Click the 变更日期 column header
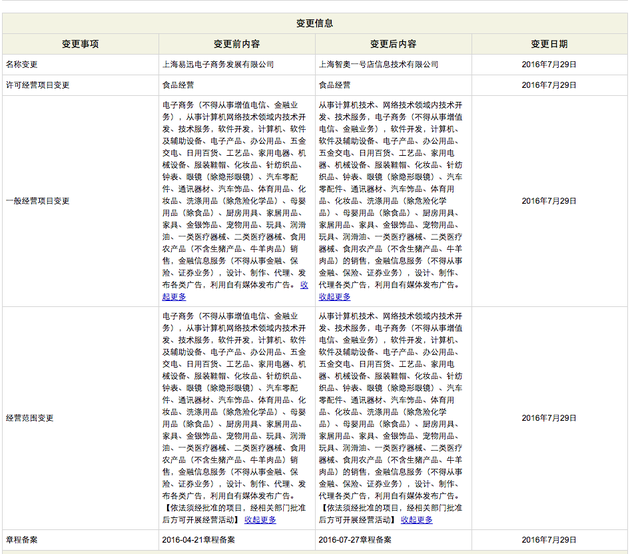The image size is (630, 554). (549, 44)
